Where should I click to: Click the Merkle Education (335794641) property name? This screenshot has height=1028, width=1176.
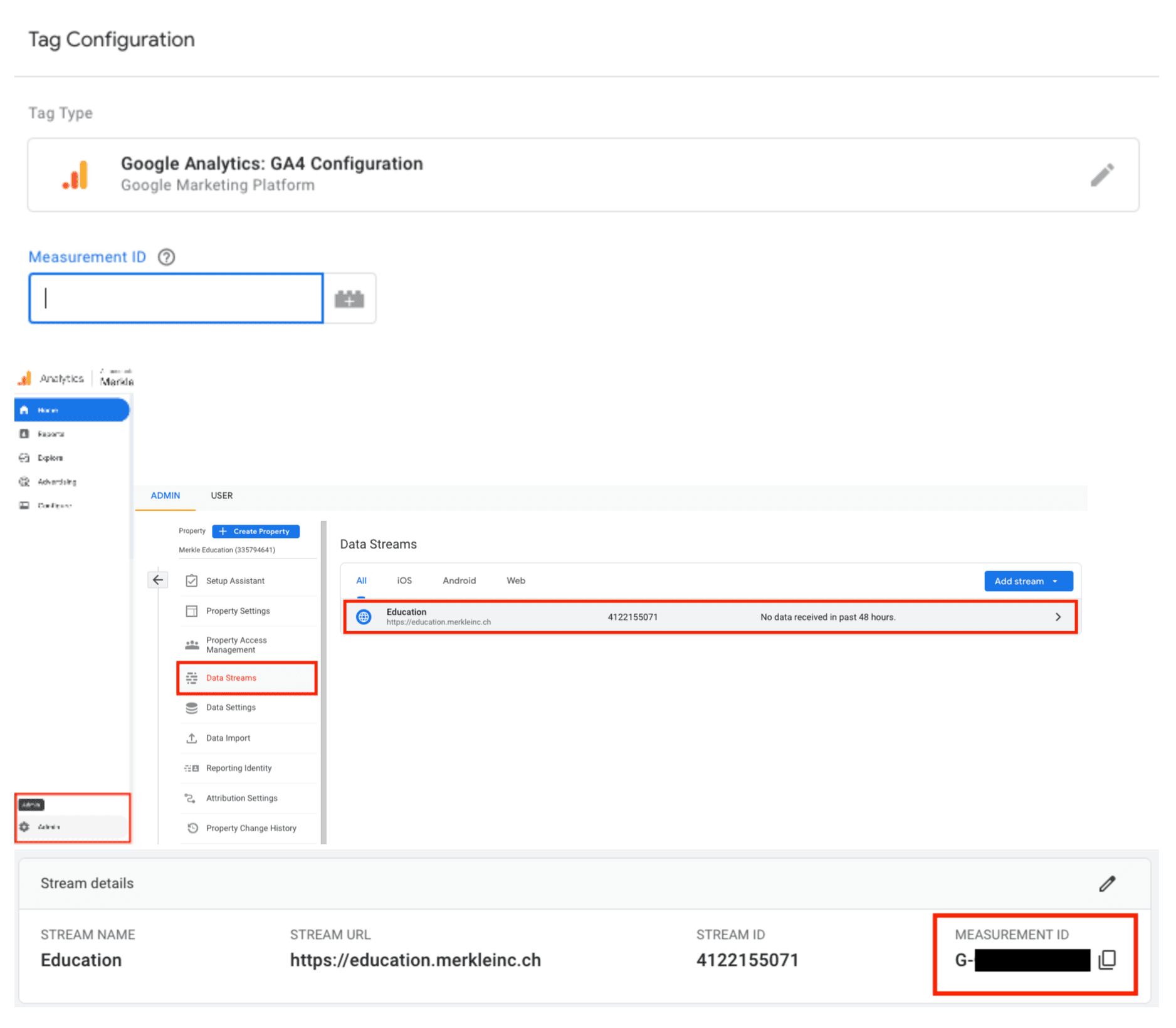[x=227, y=550]
